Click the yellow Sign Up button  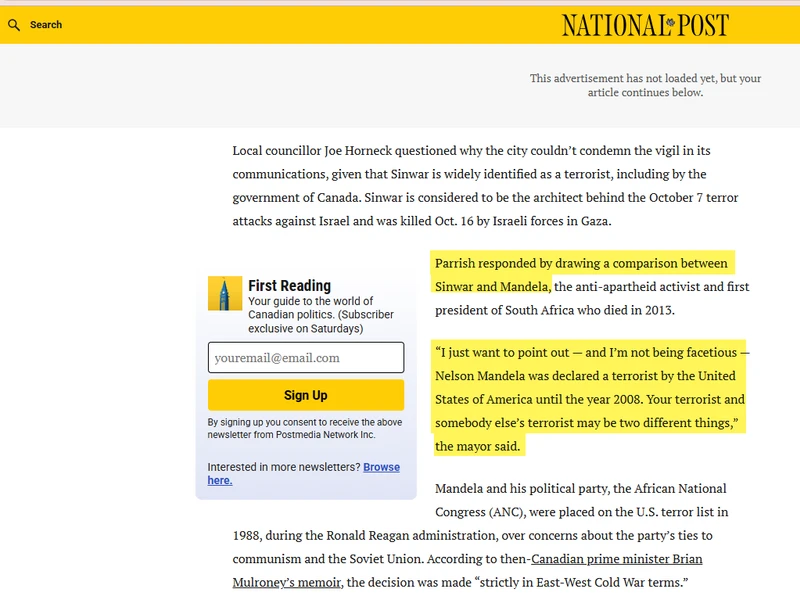(x=306, y=395)
